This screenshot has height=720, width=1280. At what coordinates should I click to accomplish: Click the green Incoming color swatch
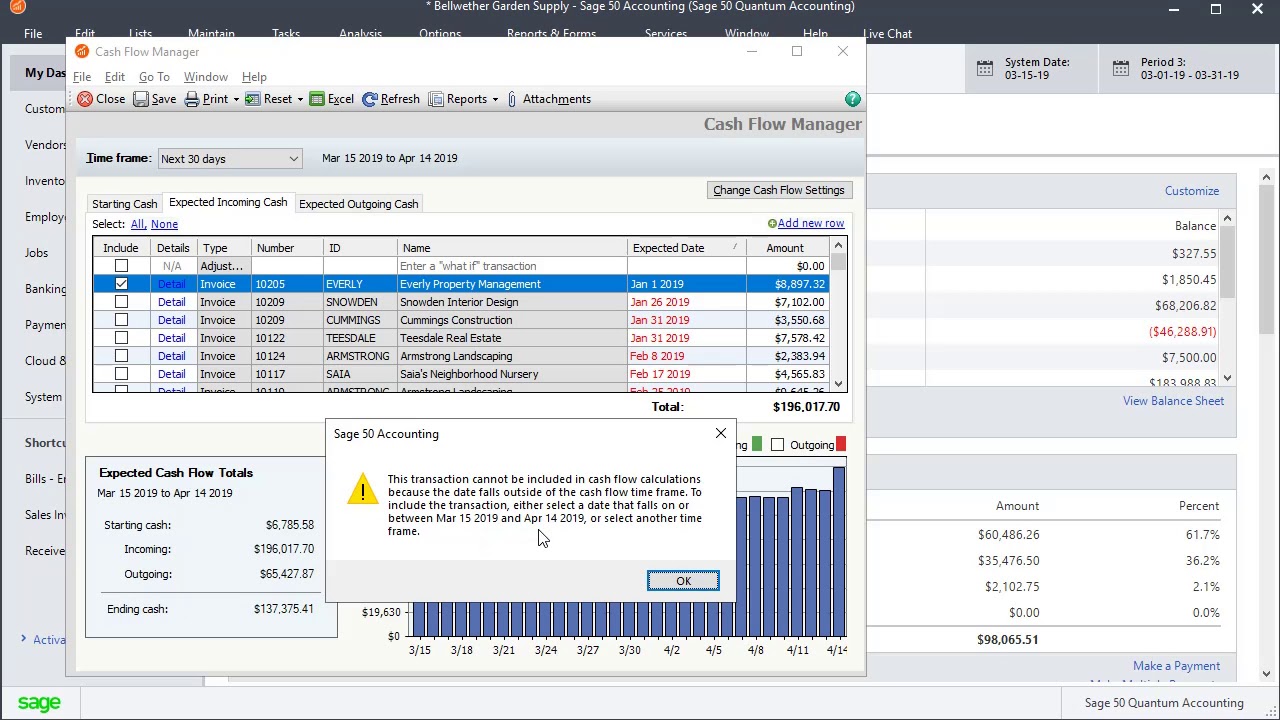pyautogui.click(x=757, y=445)
